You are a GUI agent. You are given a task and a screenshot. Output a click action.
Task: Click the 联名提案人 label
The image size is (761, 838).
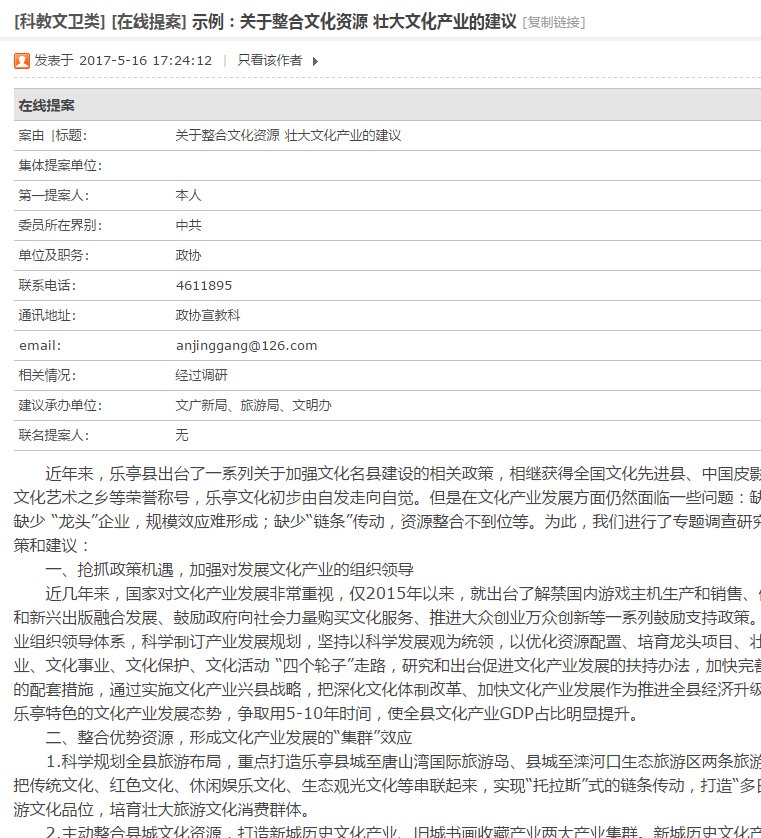[54, 434]
